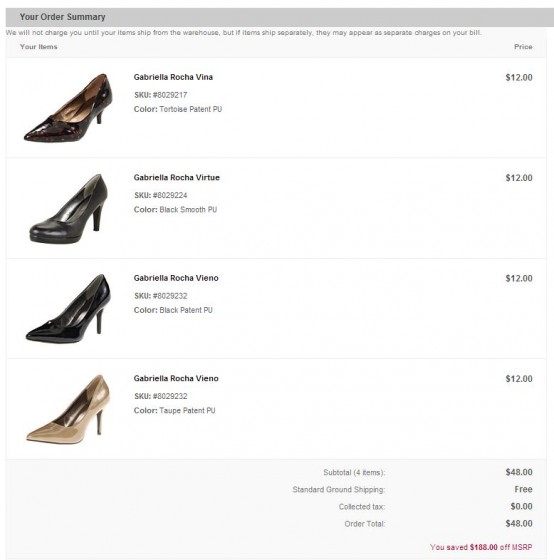Click the Your Order Summary heading
554x560 pixels.
point(63,17)
